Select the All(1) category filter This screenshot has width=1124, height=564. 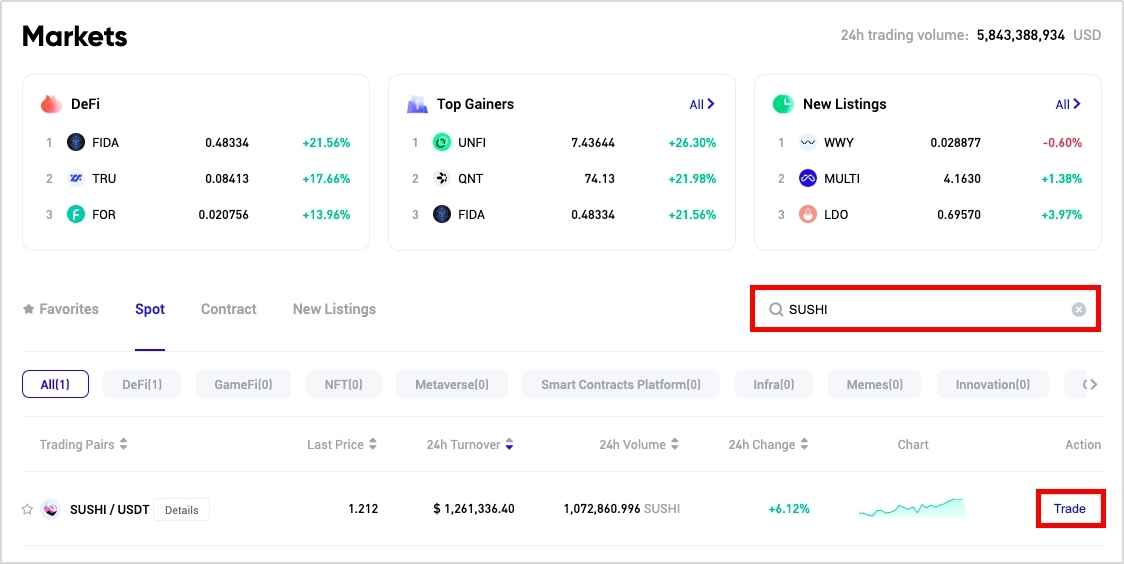coord(55,384)
